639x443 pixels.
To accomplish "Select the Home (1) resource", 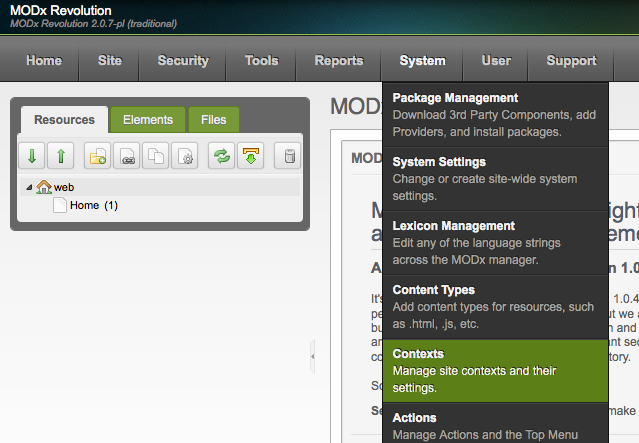I will (94, 205).
